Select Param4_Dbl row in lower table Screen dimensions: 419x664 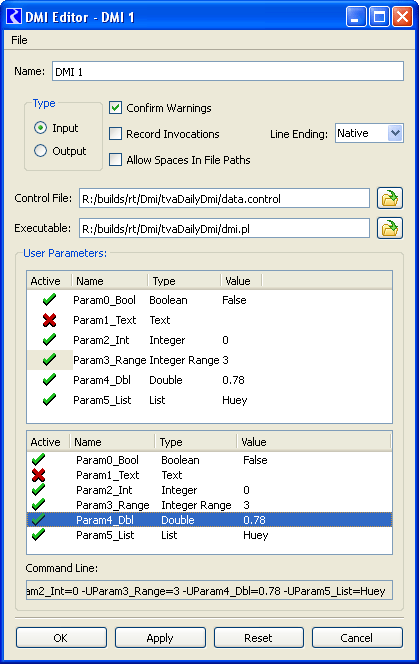click(x=209, y=520)
